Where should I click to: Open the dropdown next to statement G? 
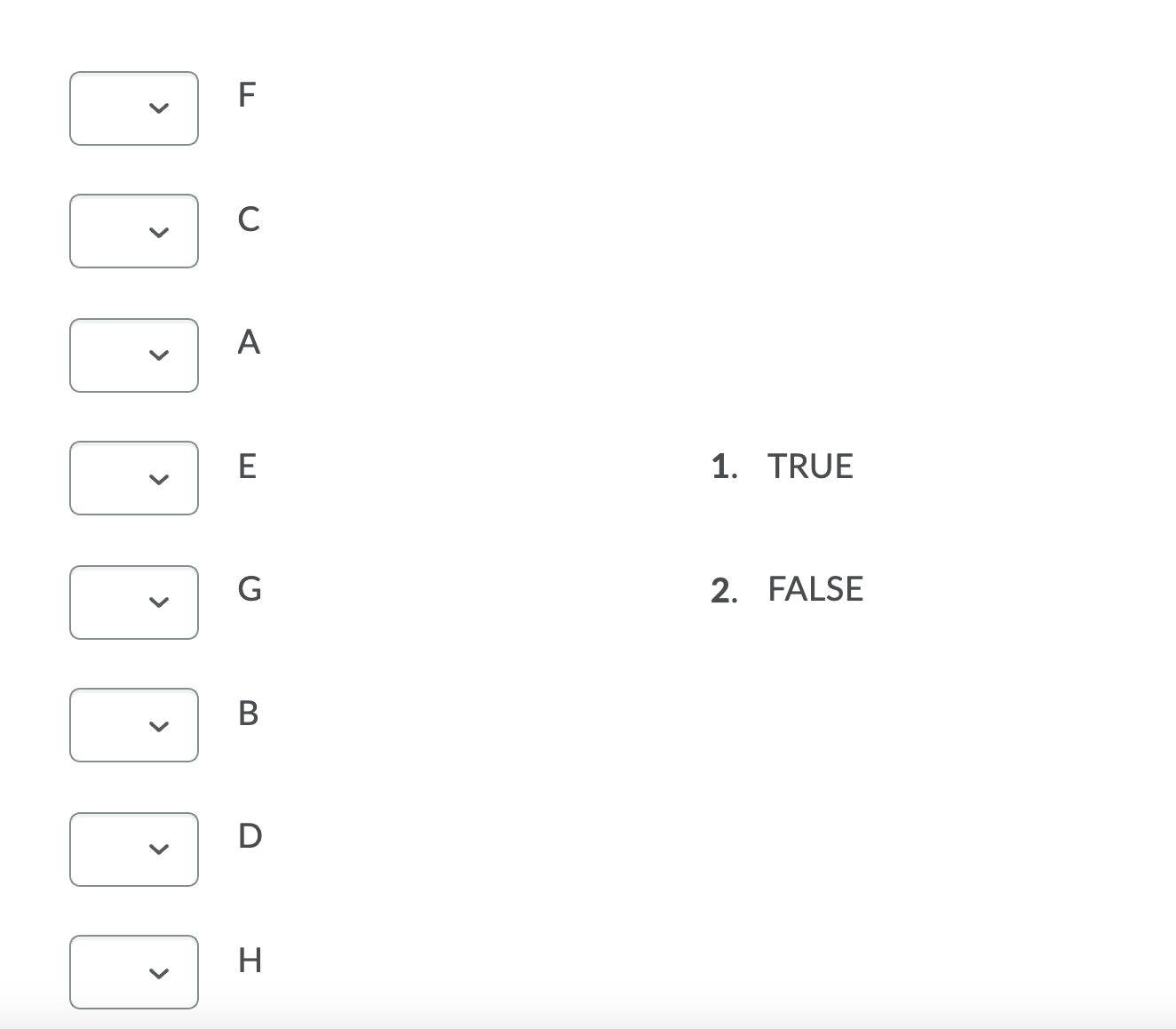(133, 602)
